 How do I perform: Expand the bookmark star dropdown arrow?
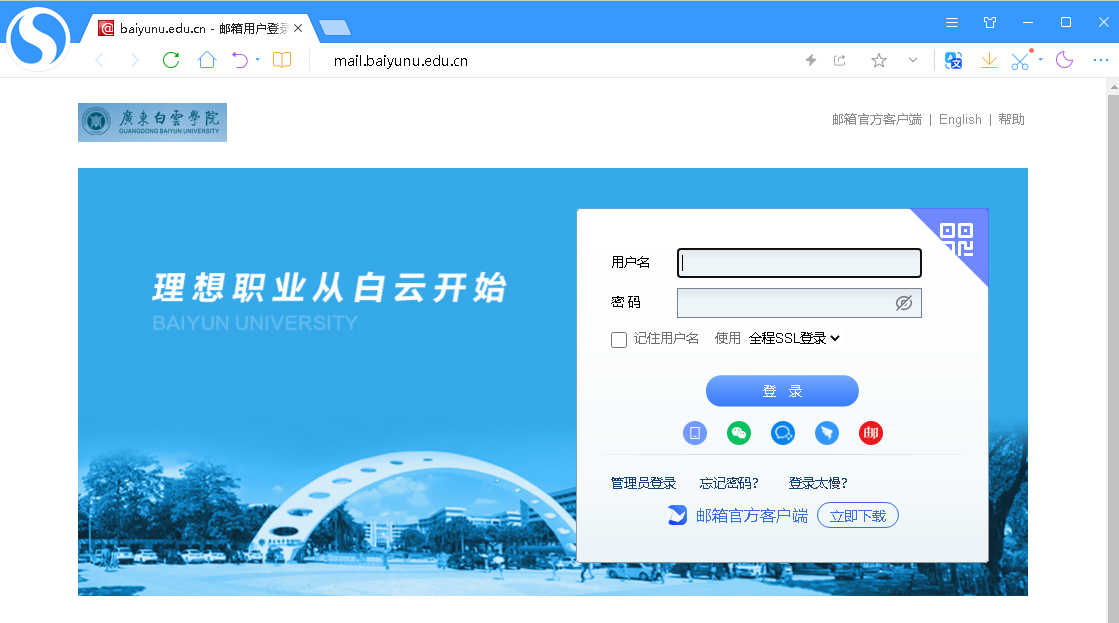913,61
